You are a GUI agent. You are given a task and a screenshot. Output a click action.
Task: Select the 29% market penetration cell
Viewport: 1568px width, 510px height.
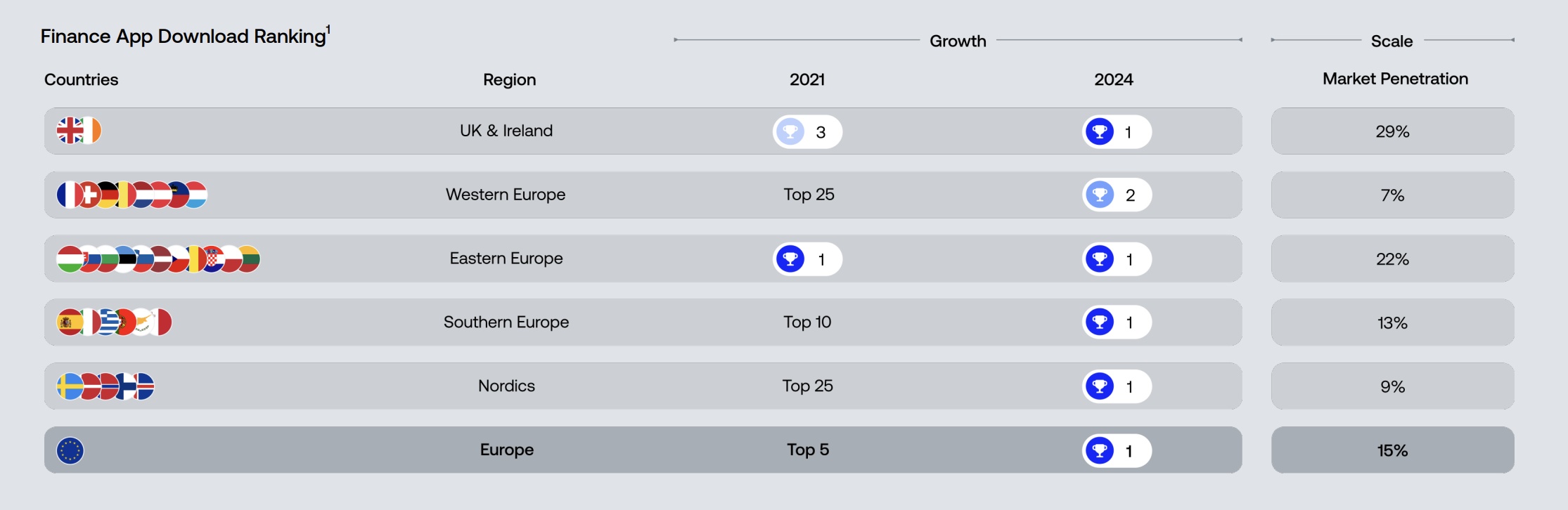(x=1392, y=131)
